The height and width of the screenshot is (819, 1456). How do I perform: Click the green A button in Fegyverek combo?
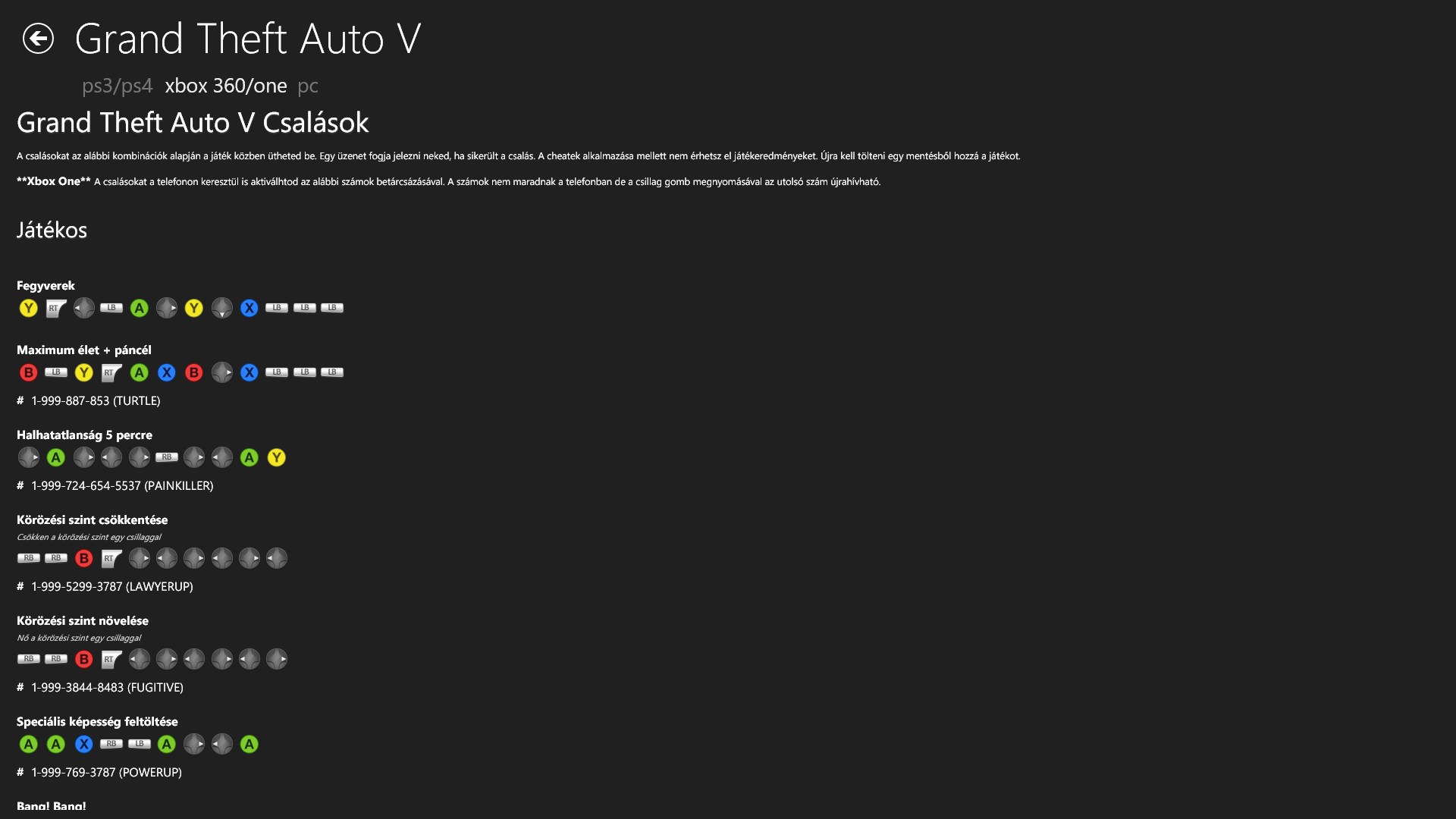point(139,308)
